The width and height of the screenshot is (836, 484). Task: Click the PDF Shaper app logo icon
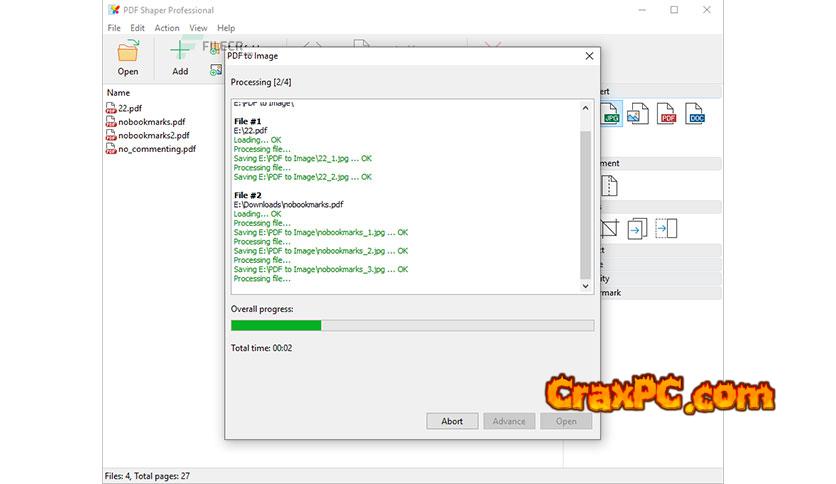(x=113, y=10)
